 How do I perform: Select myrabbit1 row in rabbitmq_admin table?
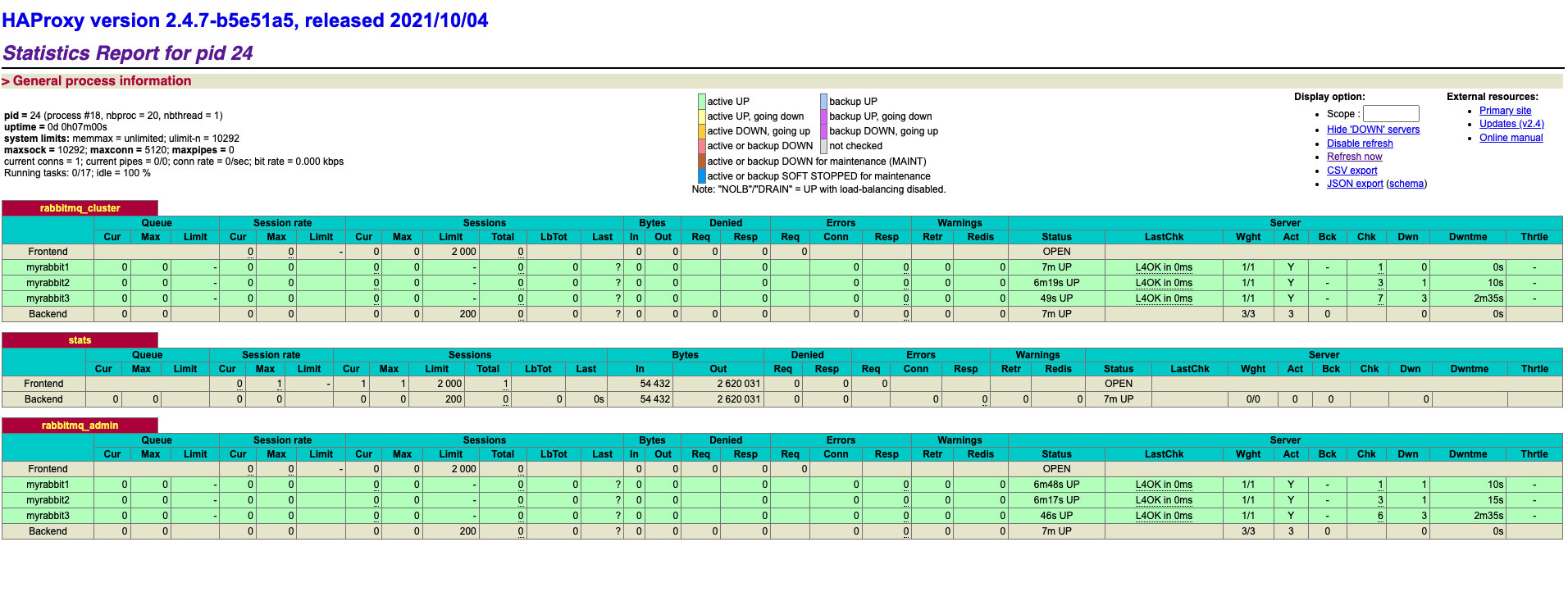(782, 485)
